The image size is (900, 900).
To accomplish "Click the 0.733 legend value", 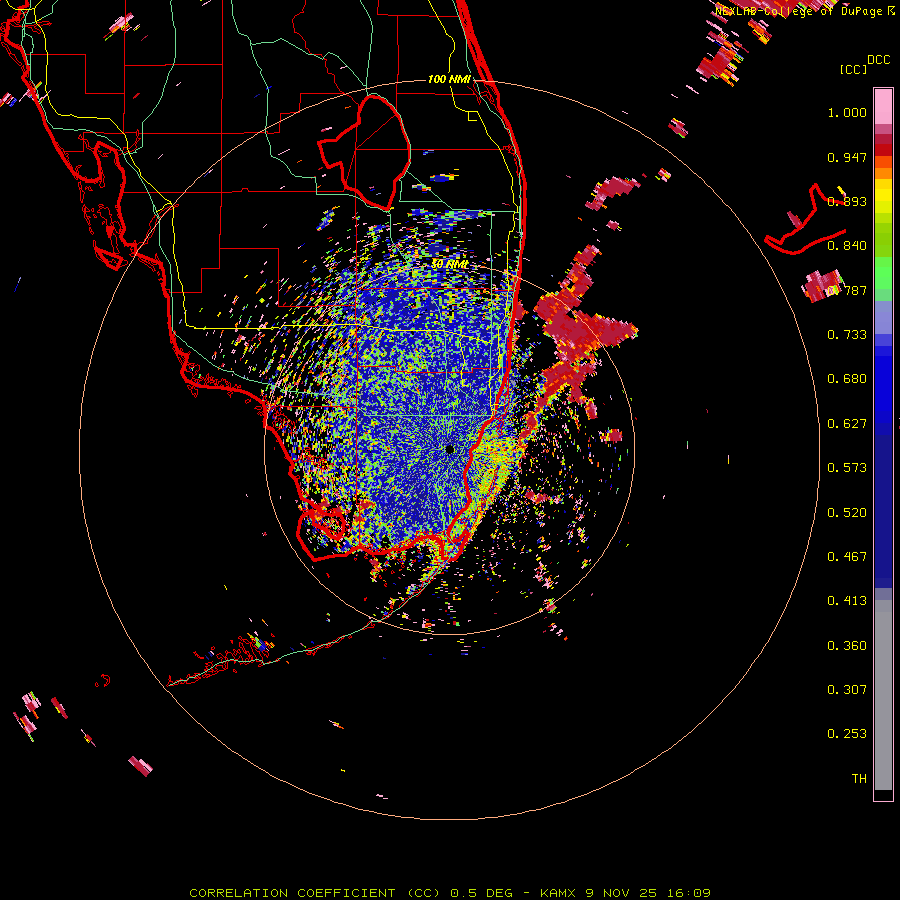I will 847,335.
